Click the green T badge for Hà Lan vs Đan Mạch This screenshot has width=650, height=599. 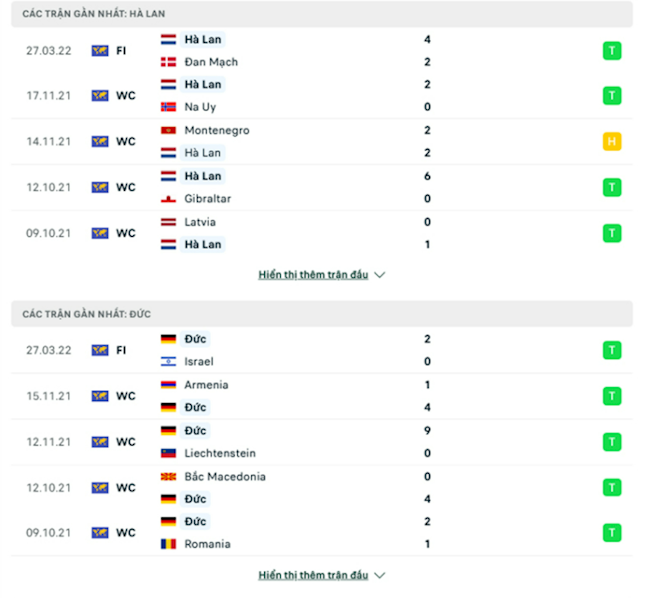(x=612, y=50)
